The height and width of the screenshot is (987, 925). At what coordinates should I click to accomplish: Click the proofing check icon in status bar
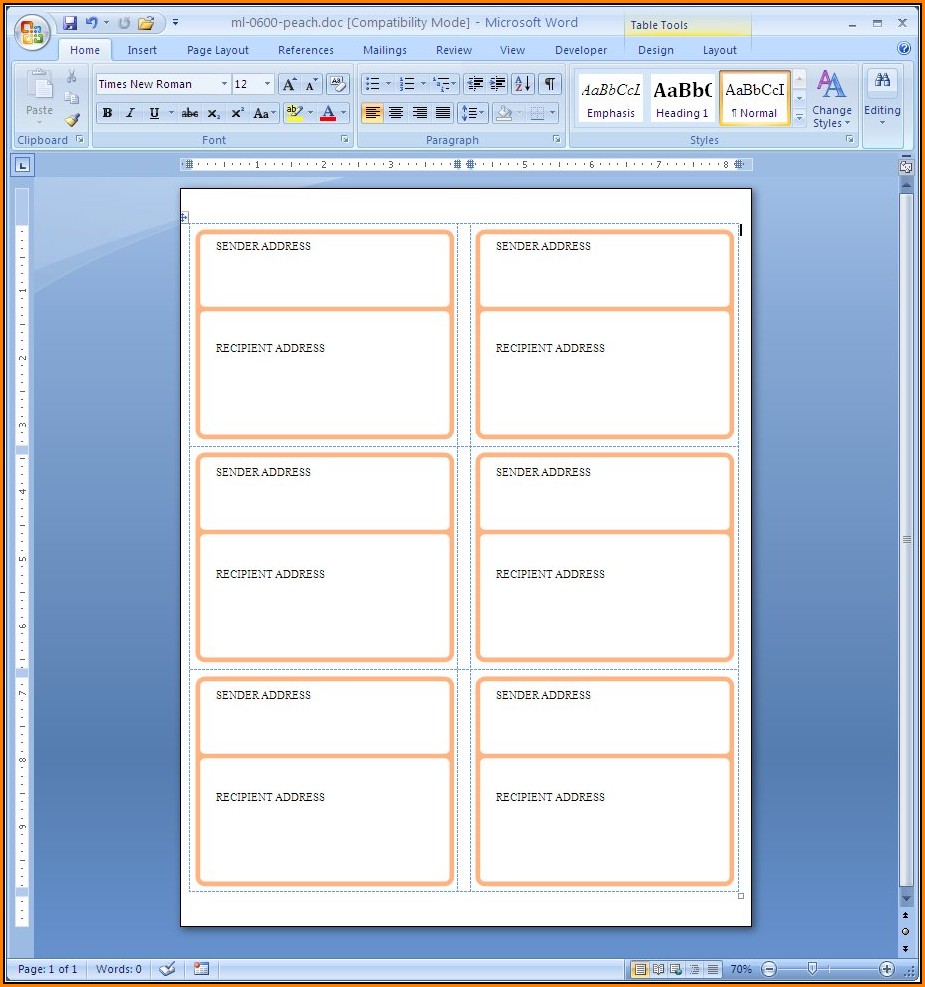[167, 969]
